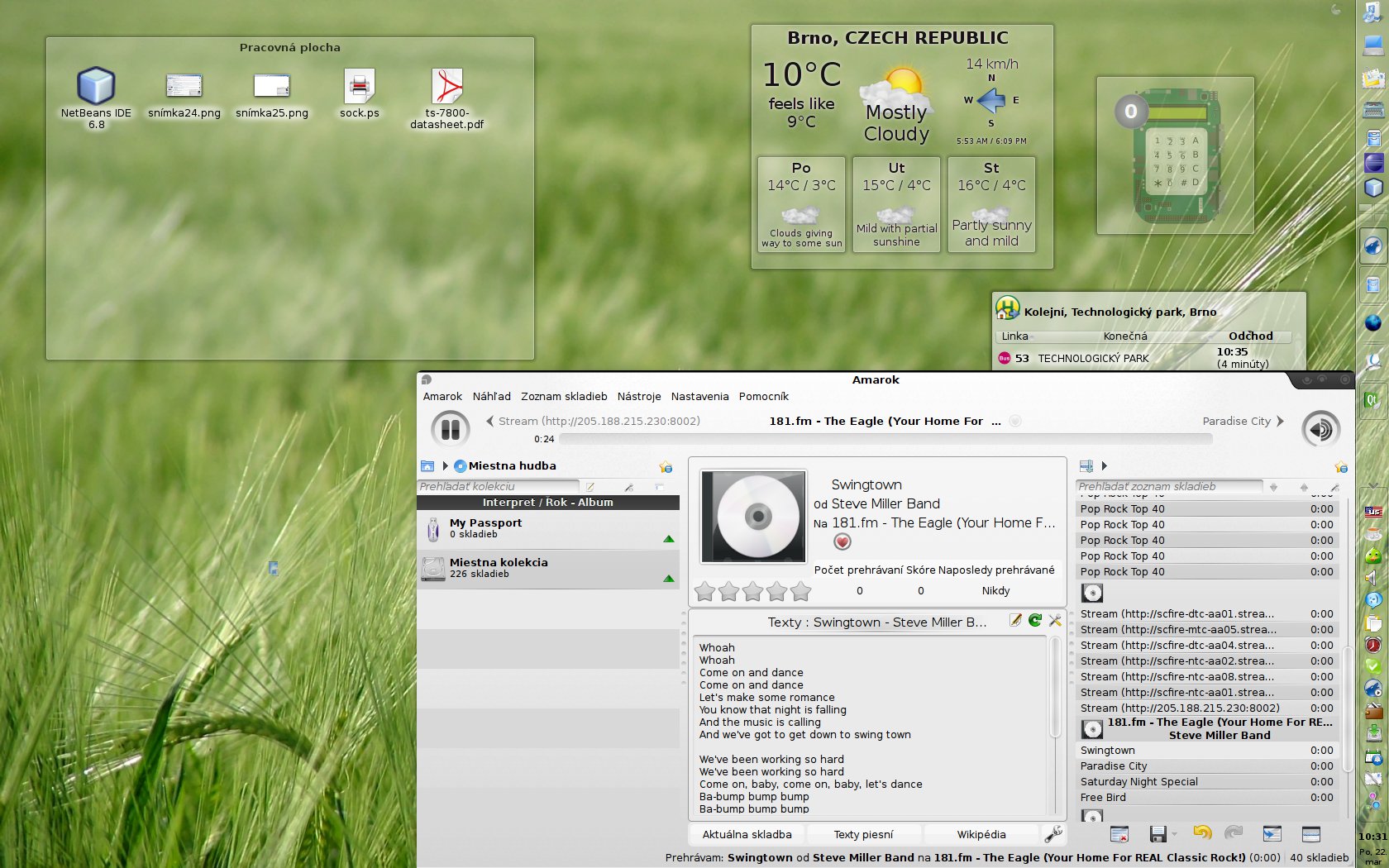Image resolution: width=1389 pixels, height=868 pixels.
Task: Click the playlist layout icon in bottom toolbar
Action: click(x=1311, y=834)
